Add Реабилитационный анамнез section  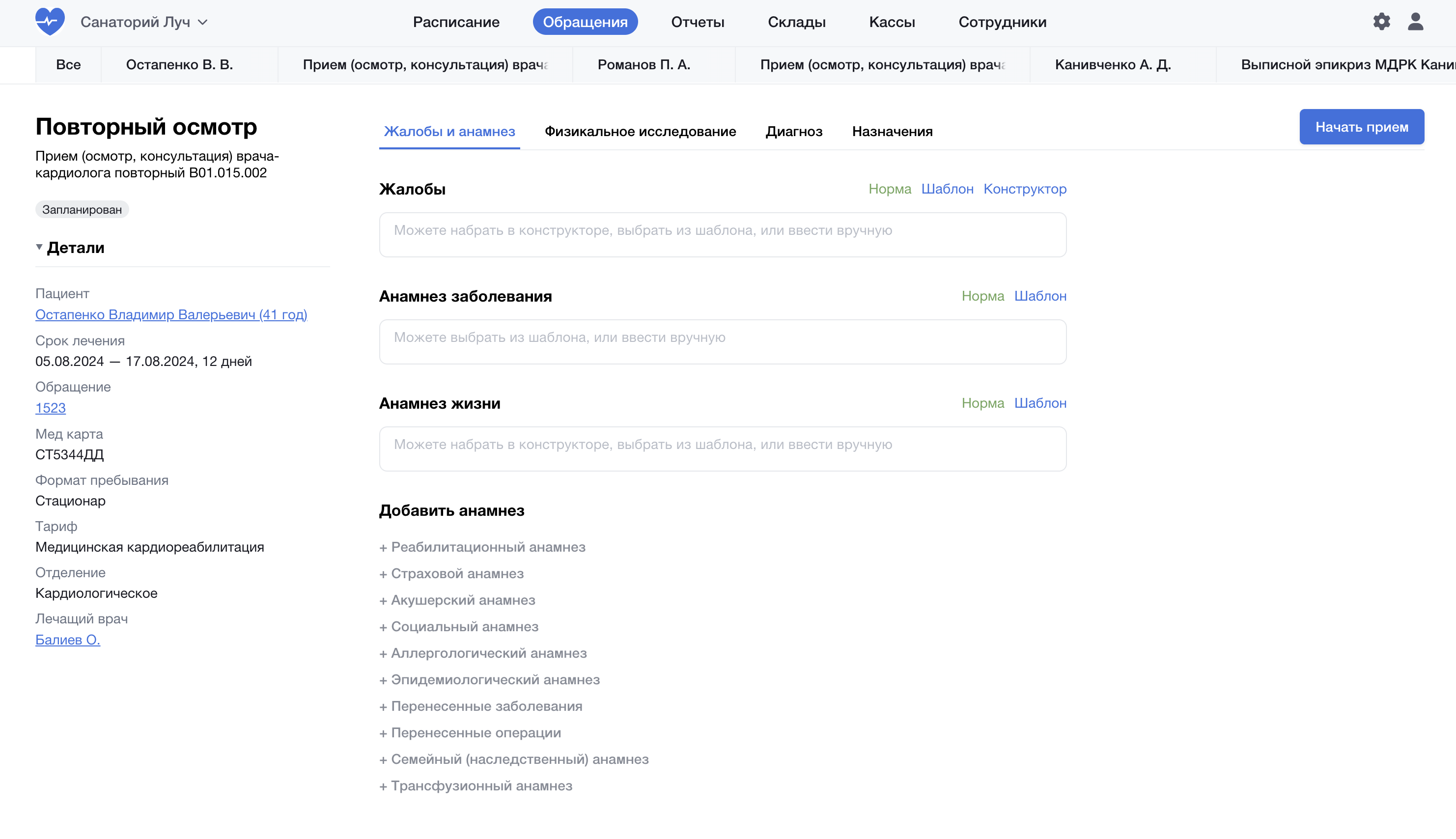click(x=482, y=547)
